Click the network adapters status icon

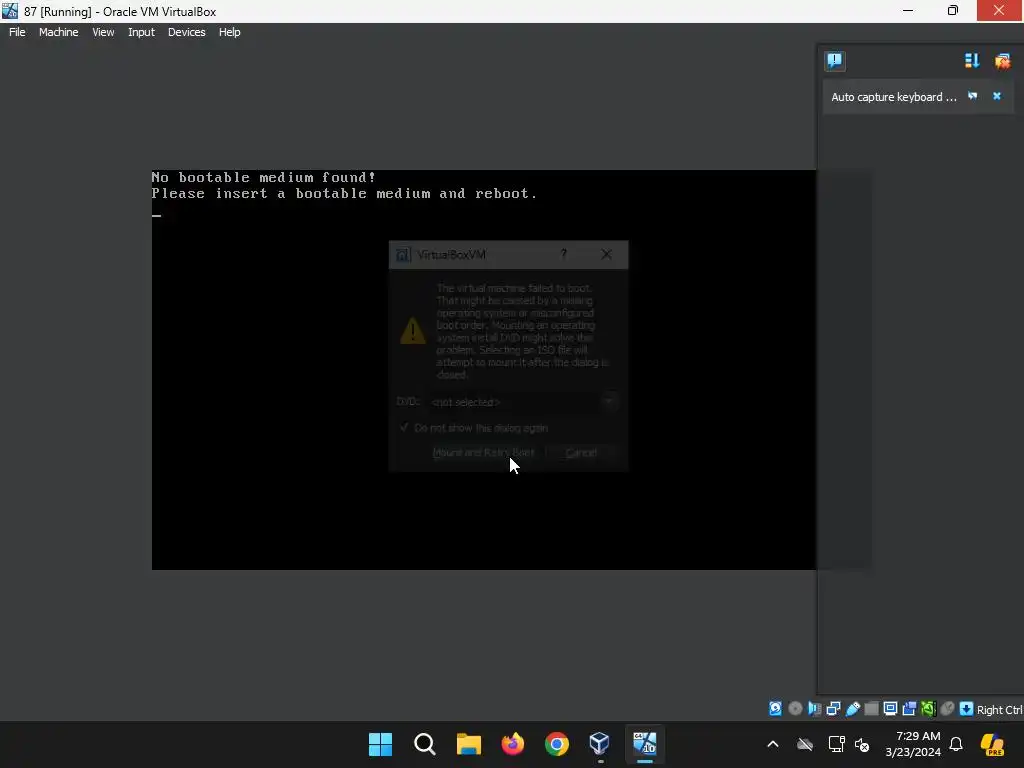833,709
